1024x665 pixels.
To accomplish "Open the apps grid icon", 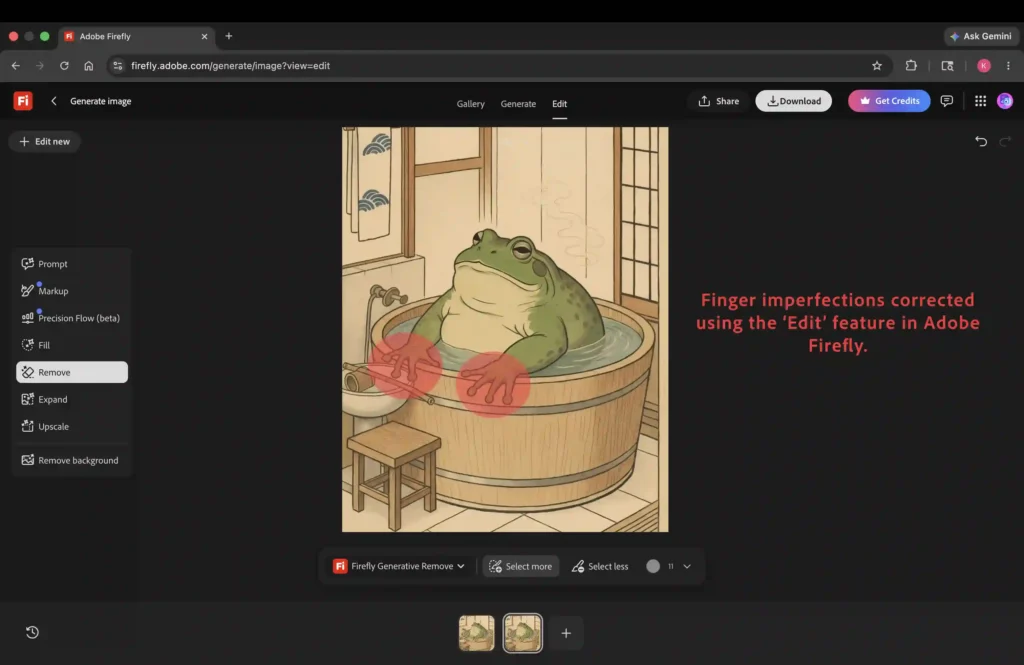I will coord(980,101).
